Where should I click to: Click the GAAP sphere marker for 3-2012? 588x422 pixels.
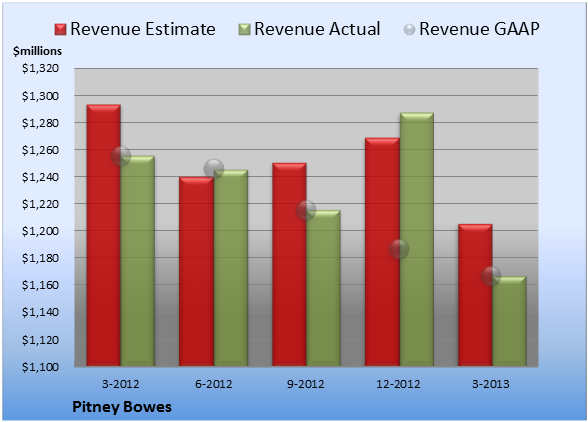point(121,156)
